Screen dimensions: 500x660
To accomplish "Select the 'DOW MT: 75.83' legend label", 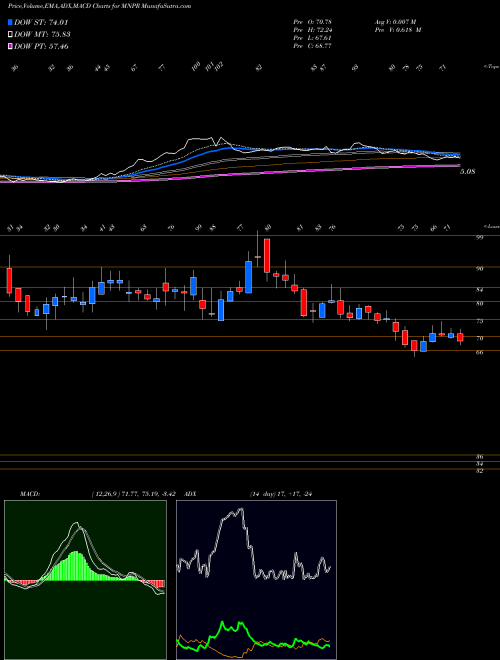I will 42,35.
